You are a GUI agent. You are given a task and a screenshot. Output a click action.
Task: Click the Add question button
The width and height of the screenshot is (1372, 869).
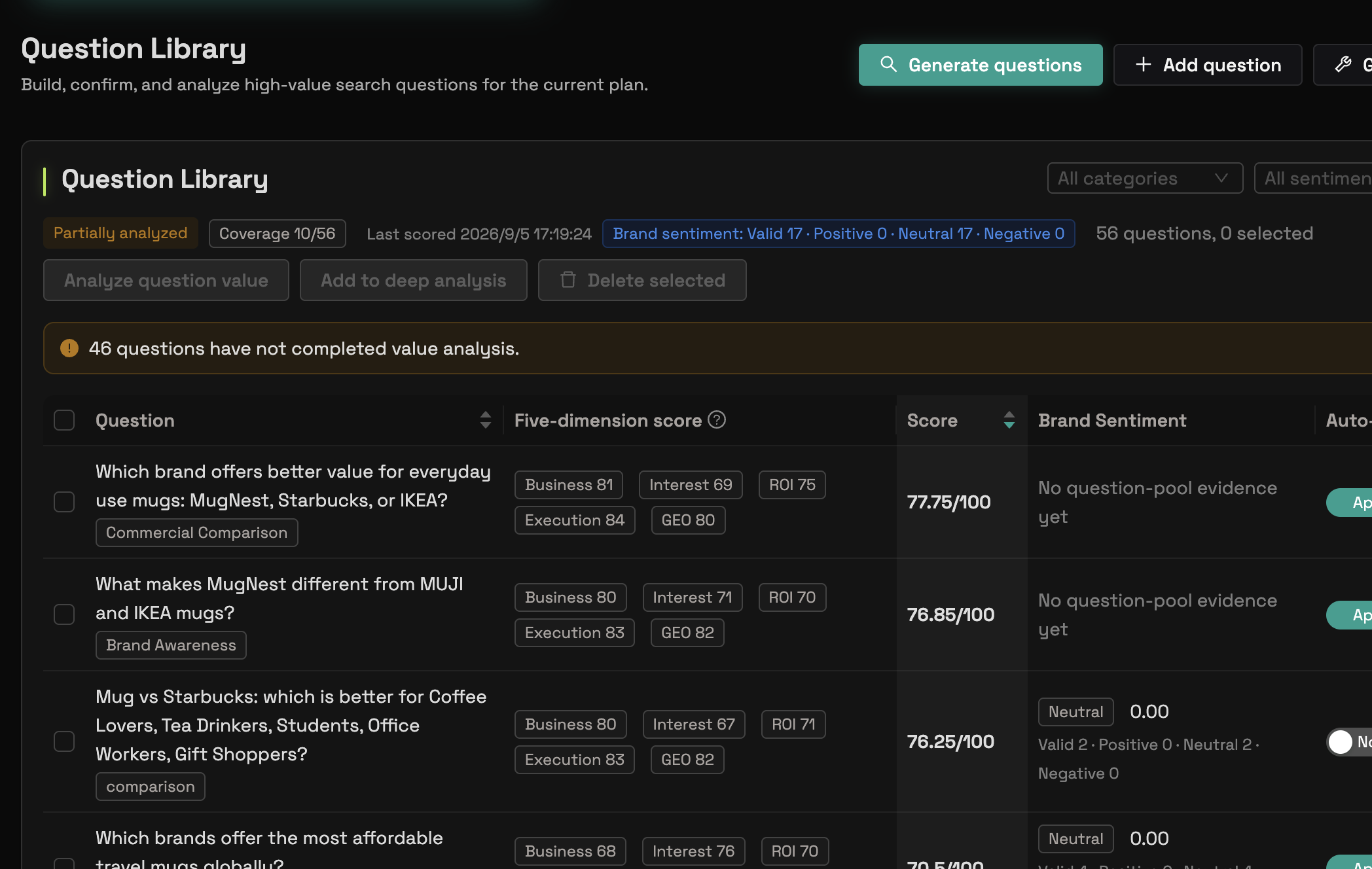tap(1208, 65)
